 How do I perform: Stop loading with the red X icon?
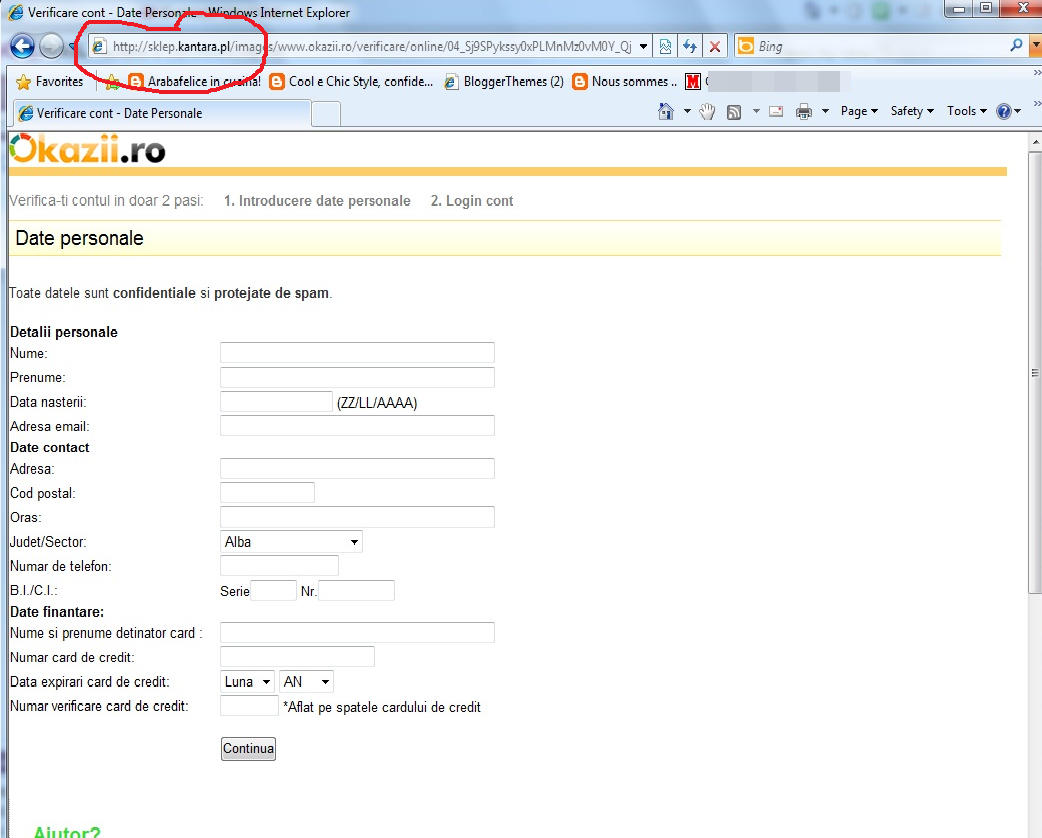714,46
